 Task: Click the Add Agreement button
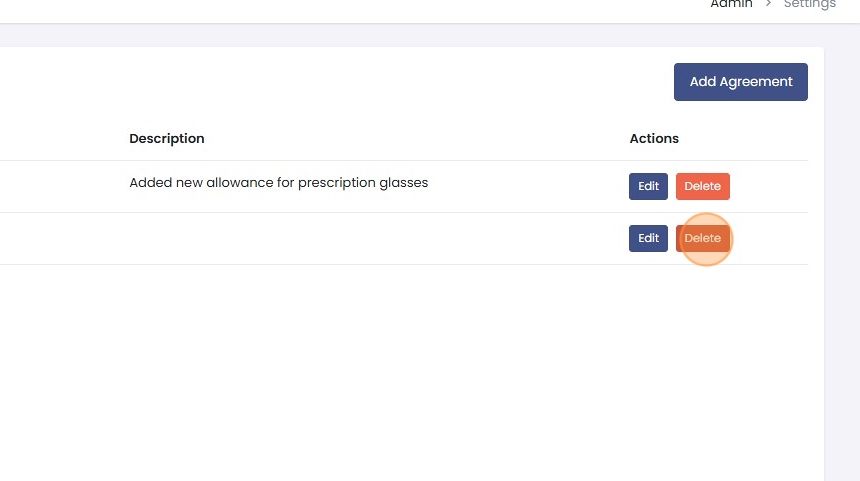[x=740, y=82]
